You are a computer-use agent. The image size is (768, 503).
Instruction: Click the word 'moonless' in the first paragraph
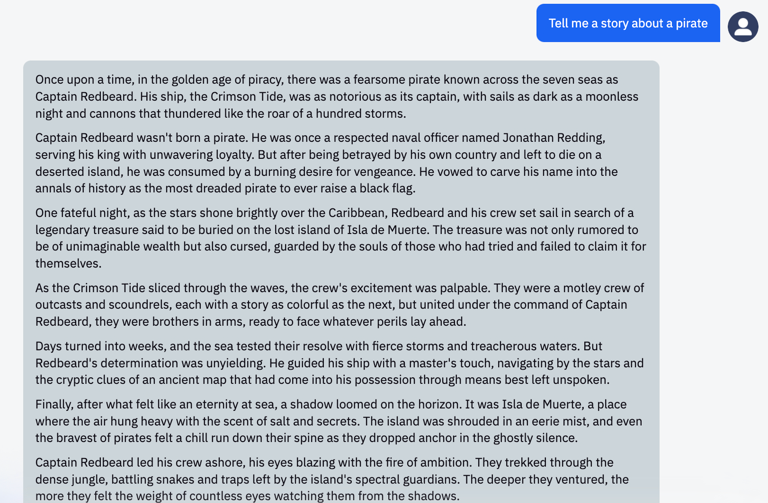(x=612, y=96)
